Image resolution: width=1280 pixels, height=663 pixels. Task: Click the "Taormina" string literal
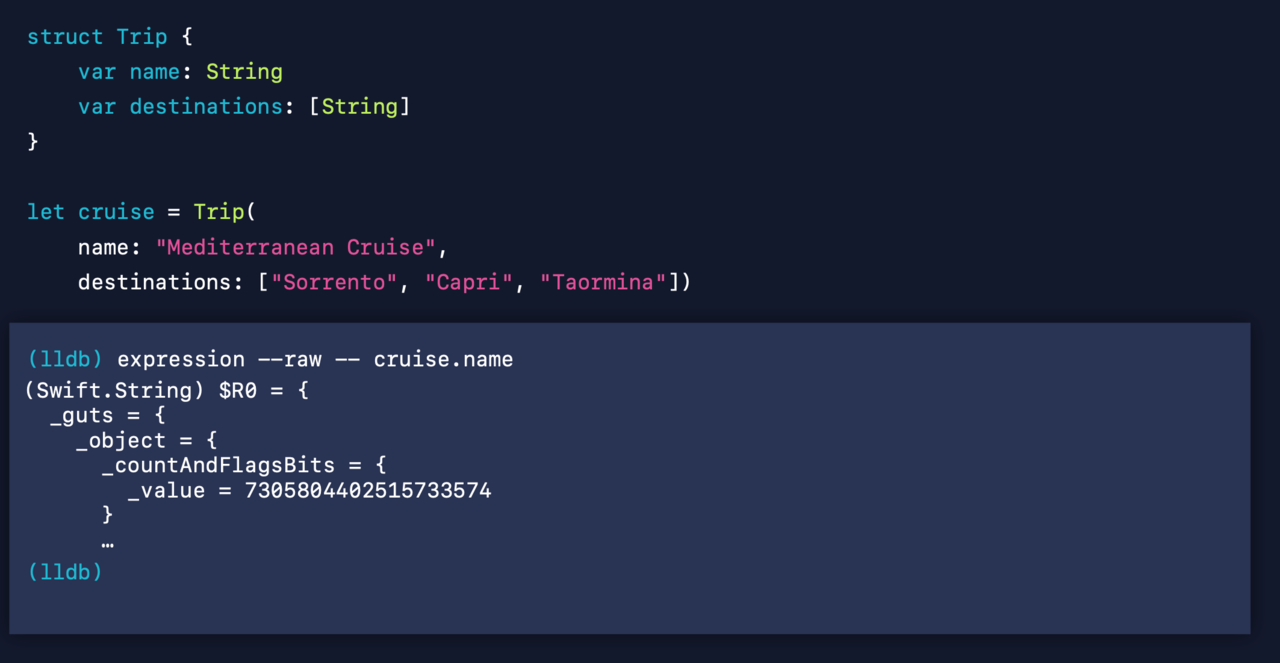tap(603, 282)
